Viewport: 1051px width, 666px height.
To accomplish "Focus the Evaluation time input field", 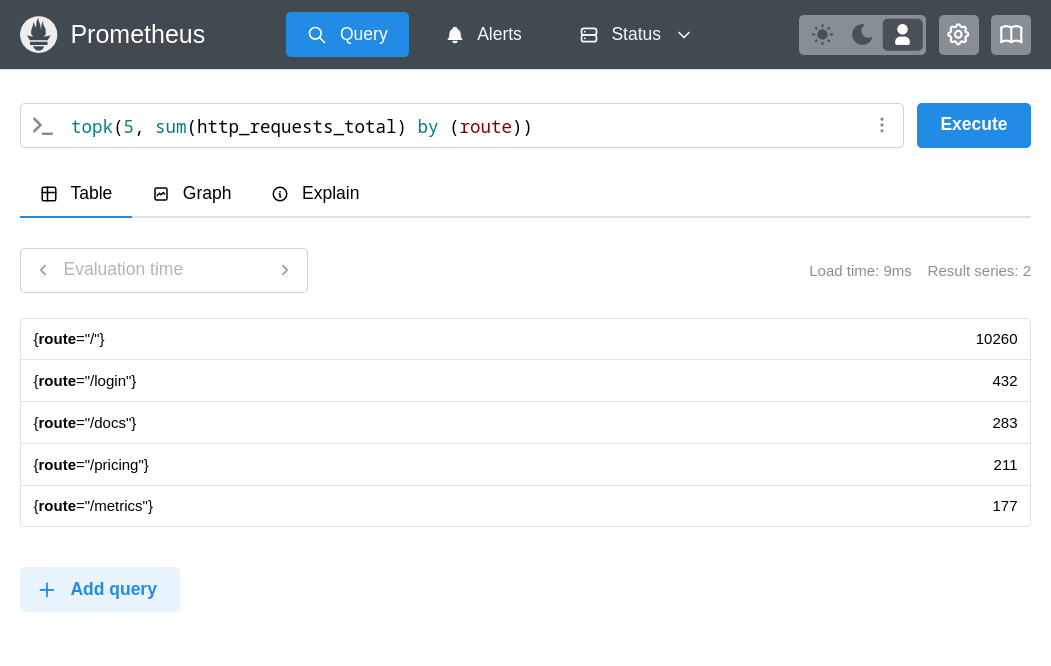I will point(163,270).
